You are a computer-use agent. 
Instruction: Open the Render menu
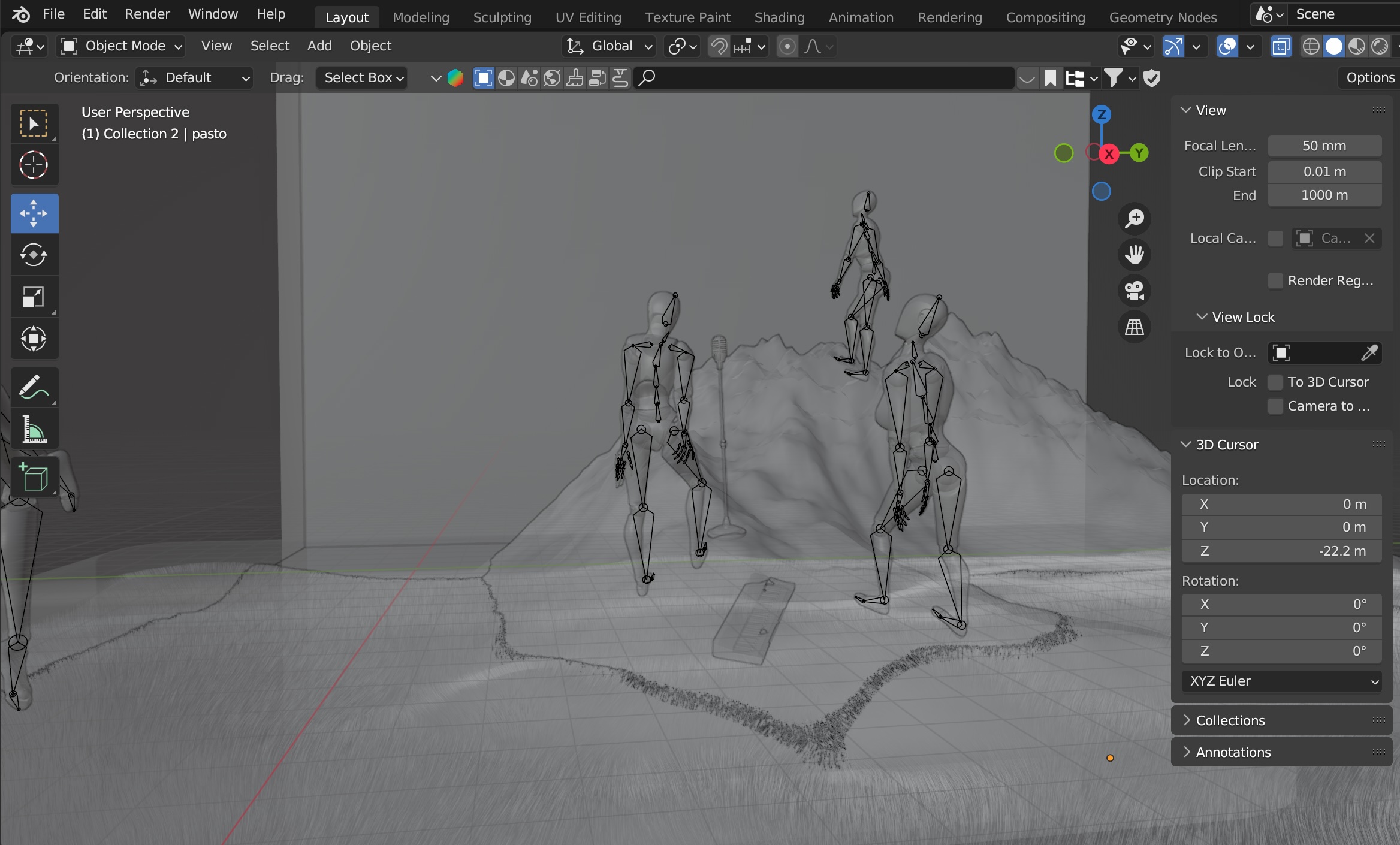[x=147, y=14]
